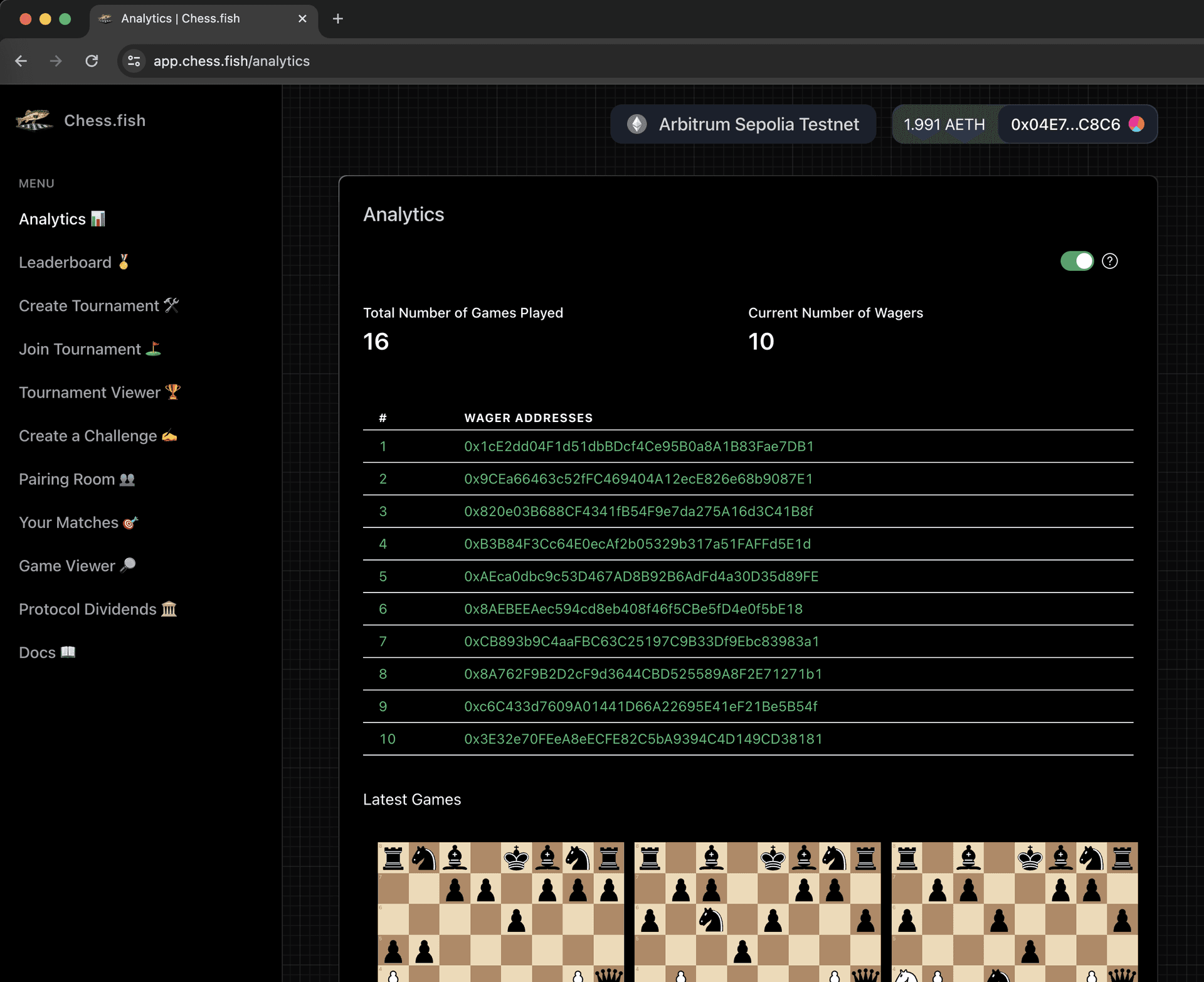Click the Chess.fish fish logo icon
Screen dimensions: 1204x982
click(x=34, y=120)
